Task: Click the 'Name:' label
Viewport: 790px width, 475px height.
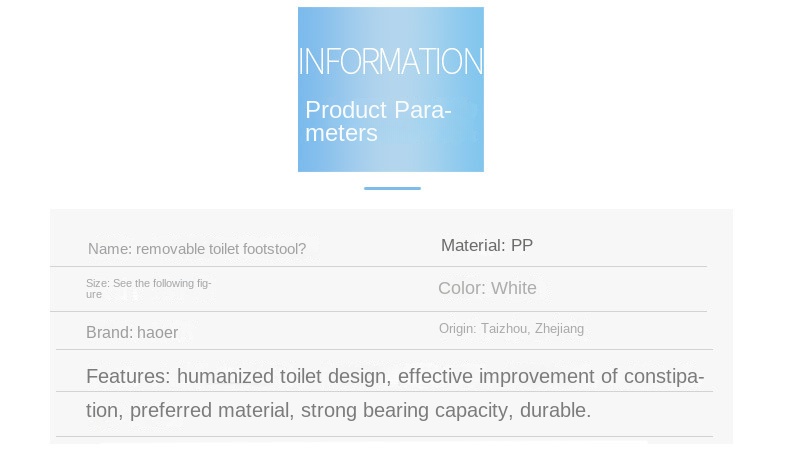Action: 109,249
